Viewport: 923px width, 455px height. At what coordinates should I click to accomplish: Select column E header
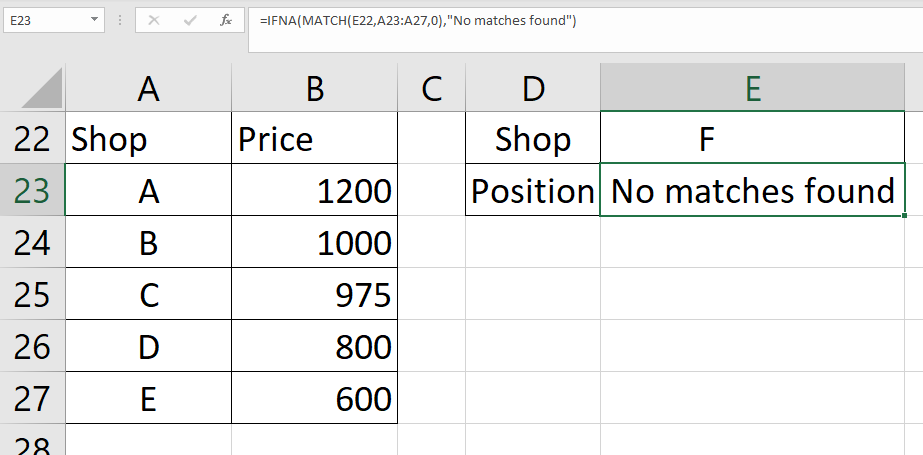click(x=753, y=90)
